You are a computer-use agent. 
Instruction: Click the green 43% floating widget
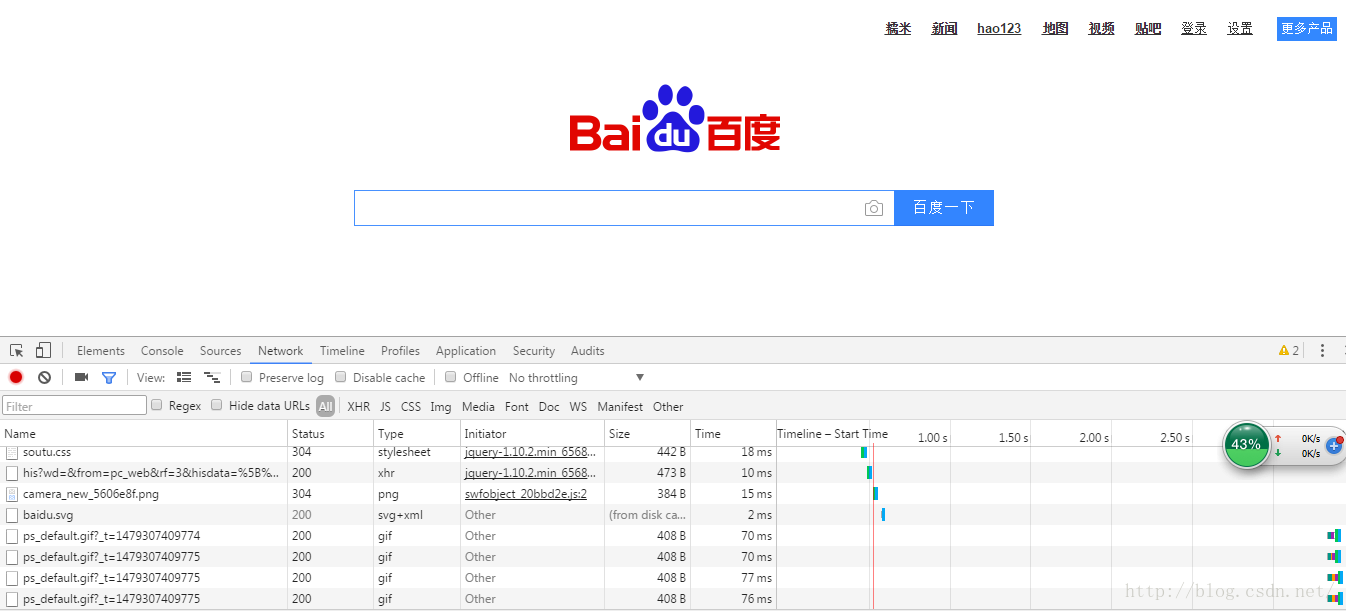click(x=1246, y=444)
